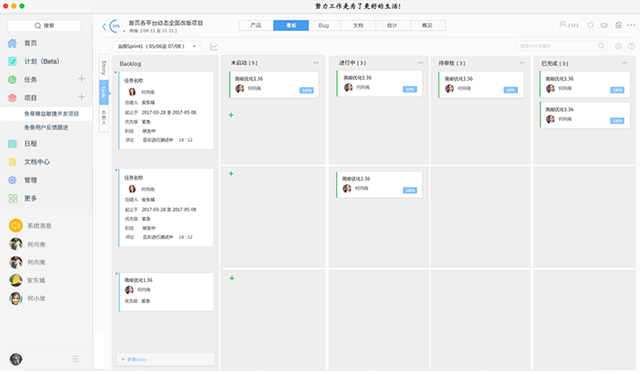Viewport: 640px width, 374px height.
Task: Click the Backlog column header
Action: (130, 64)
